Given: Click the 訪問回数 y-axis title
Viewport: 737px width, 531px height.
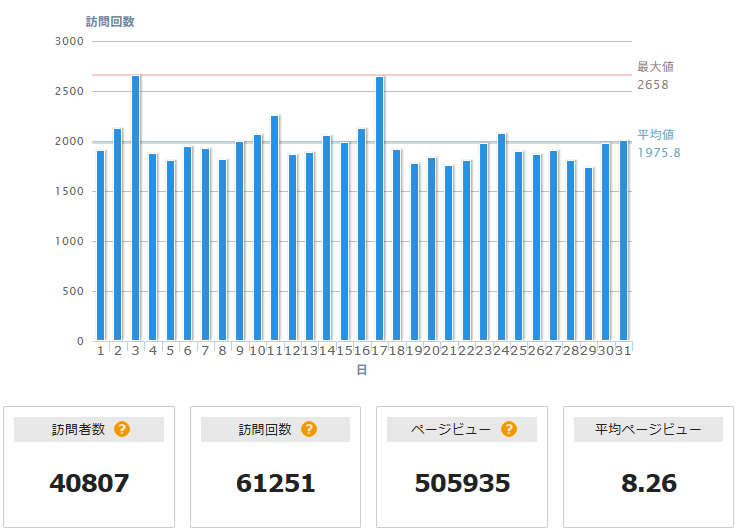Looking at the screenshot, I should pyautogui.click(x=110, y=22).
